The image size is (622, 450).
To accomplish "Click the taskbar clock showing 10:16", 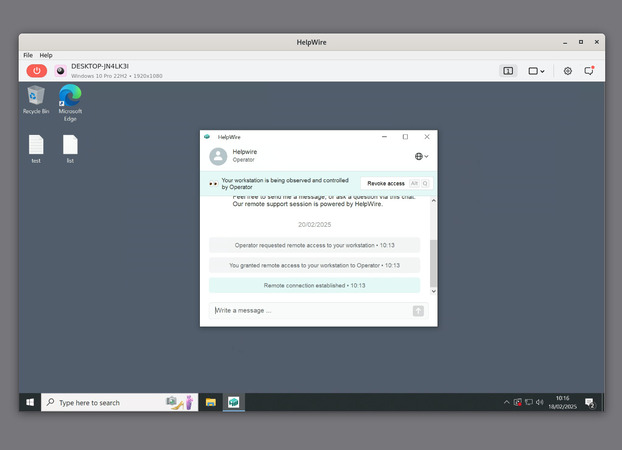I will tap(562, 402).
